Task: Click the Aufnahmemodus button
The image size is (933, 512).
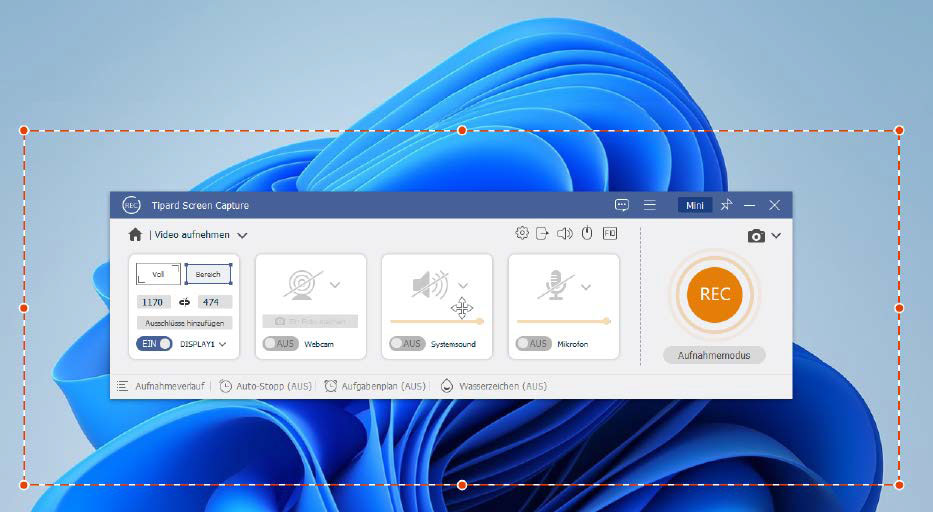Action: tap(714, 355)
